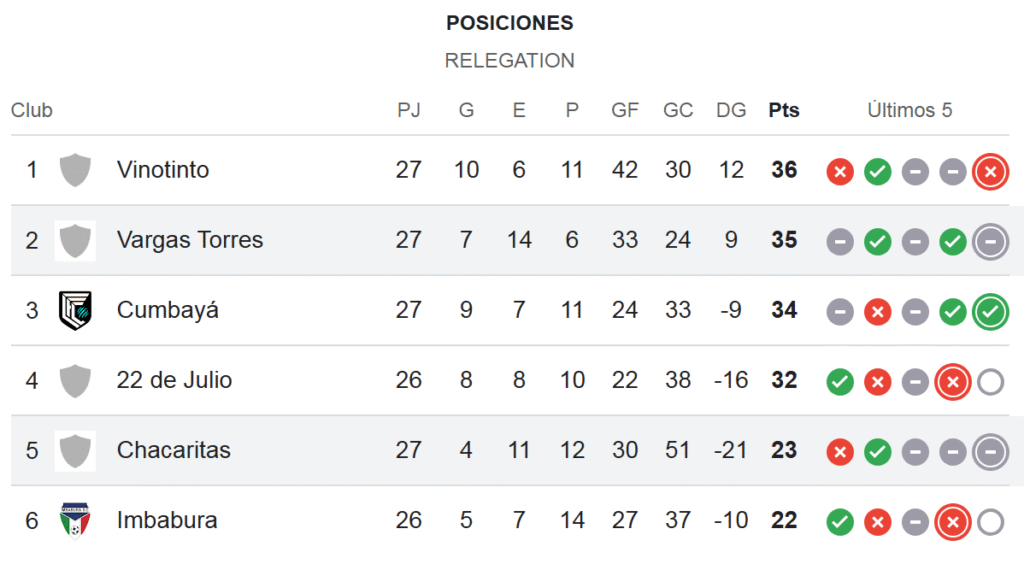Select the Últimos 5 column header
1024x564 pixels.
910,110
